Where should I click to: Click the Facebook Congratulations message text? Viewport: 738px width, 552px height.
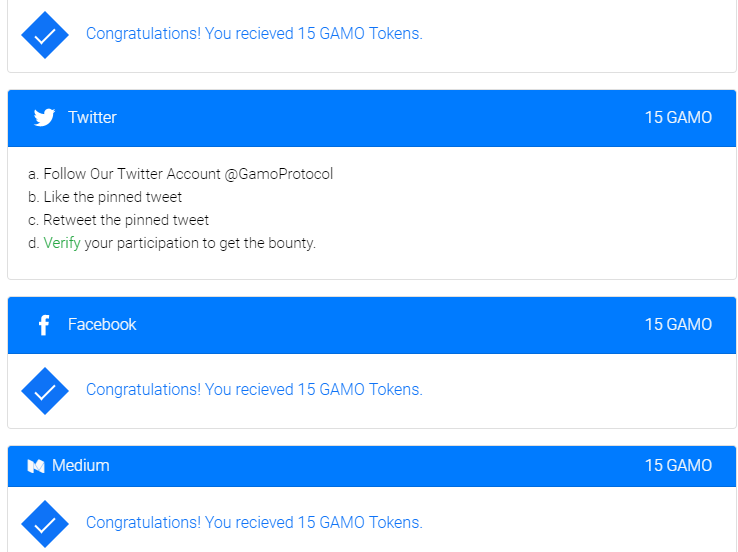pos(254,390)
